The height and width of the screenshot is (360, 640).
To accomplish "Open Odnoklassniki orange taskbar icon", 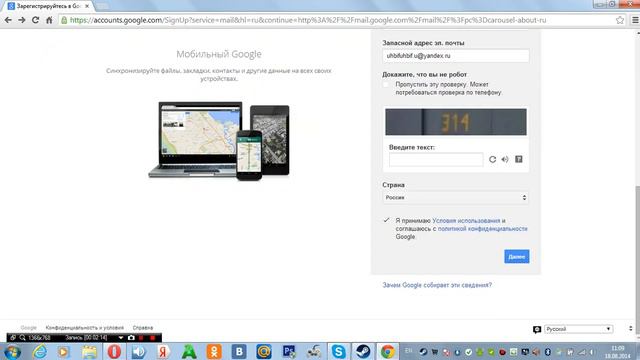I will (214, 351).
